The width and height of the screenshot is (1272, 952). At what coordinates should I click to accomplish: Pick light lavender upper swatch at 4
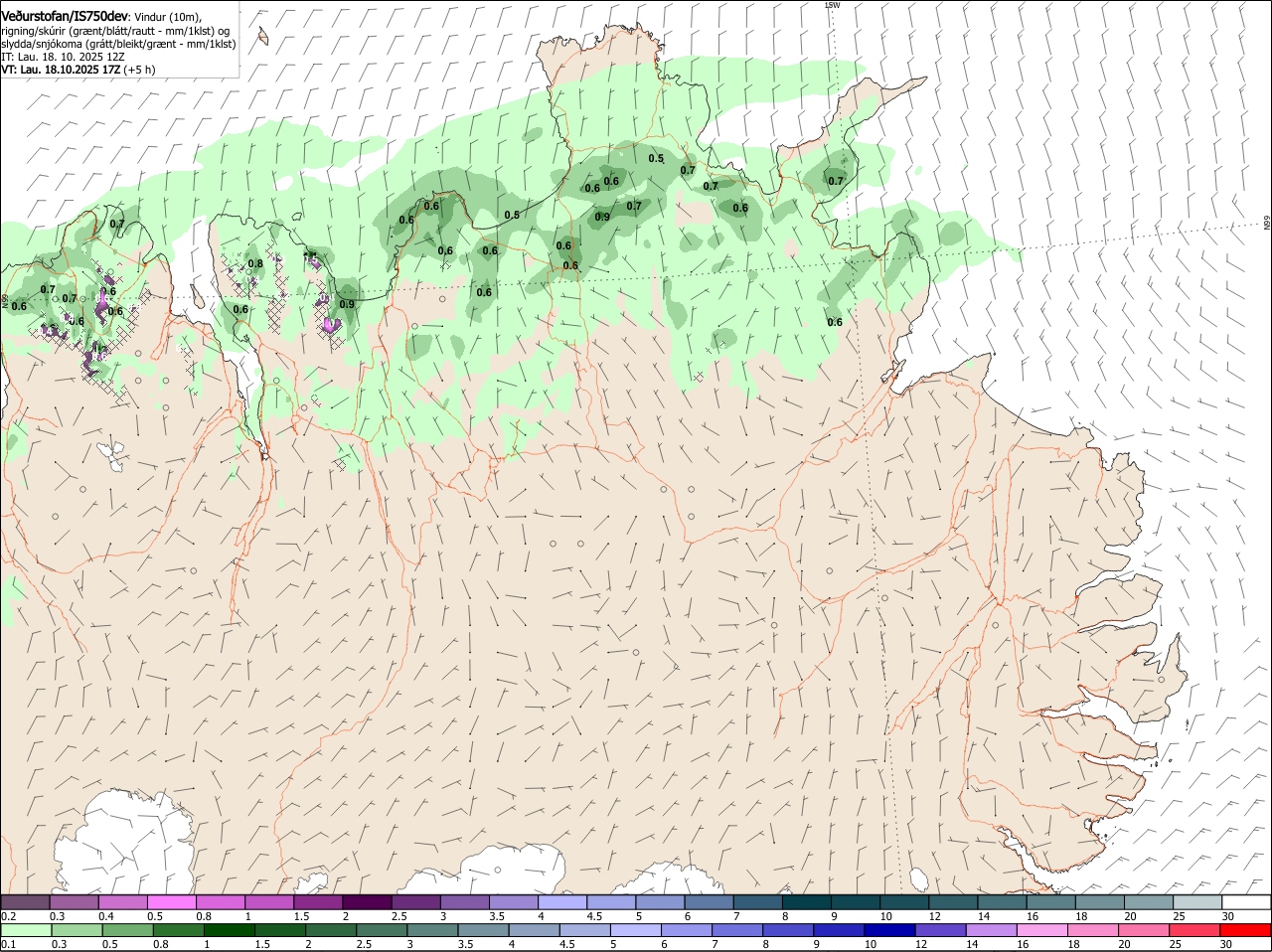coord(562,902)
